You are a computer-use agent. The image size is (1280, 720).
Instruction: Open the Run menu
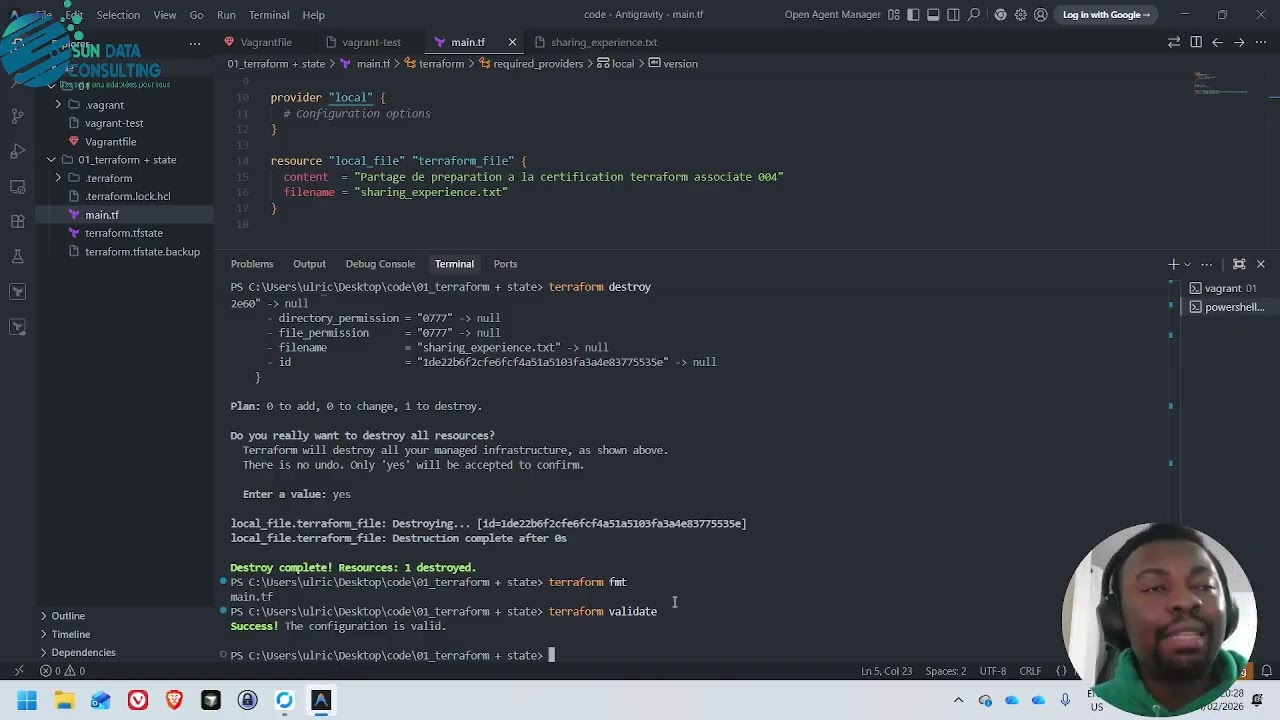[226, 15]
